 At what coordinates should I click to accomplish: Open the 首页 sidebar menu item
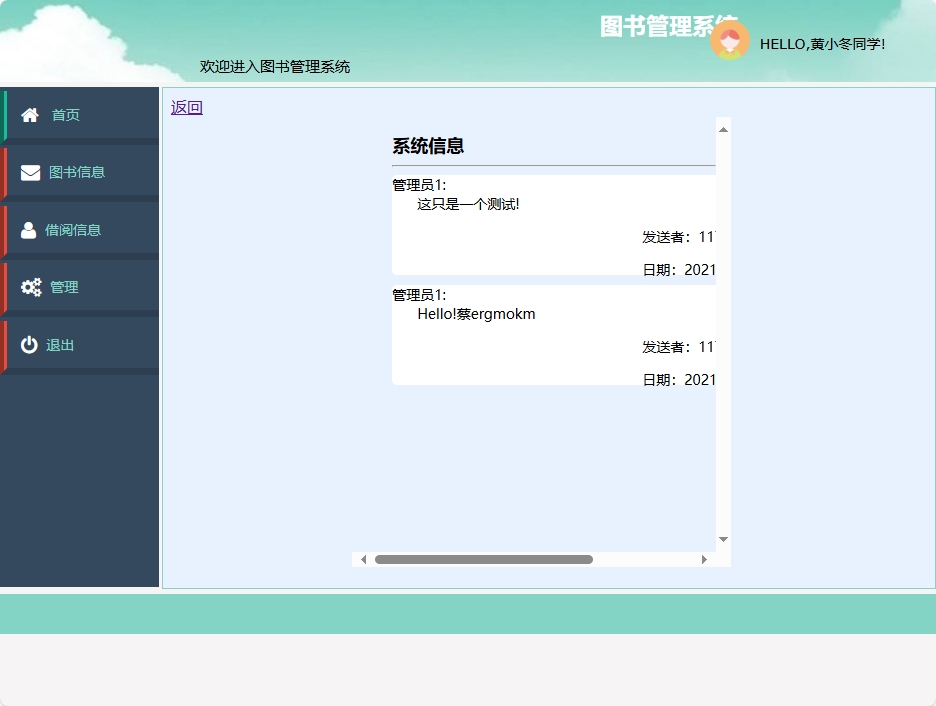tap(65, 114)
